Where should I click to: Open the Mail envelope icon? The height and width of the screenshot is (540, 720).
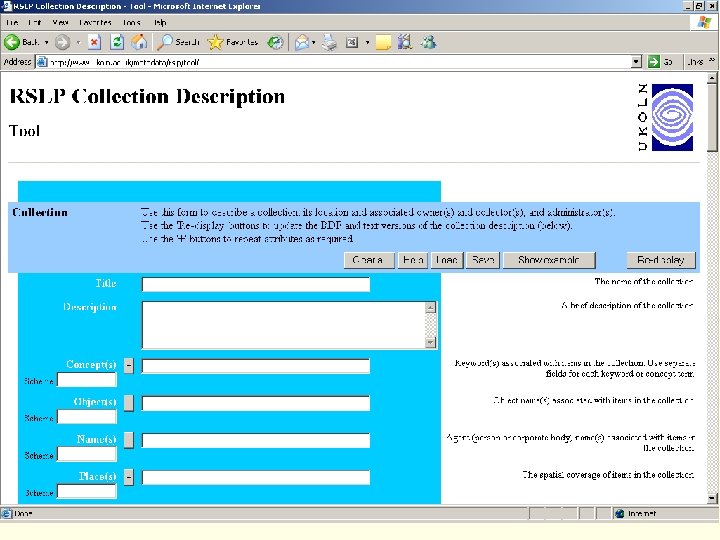(x=302, y=42)
